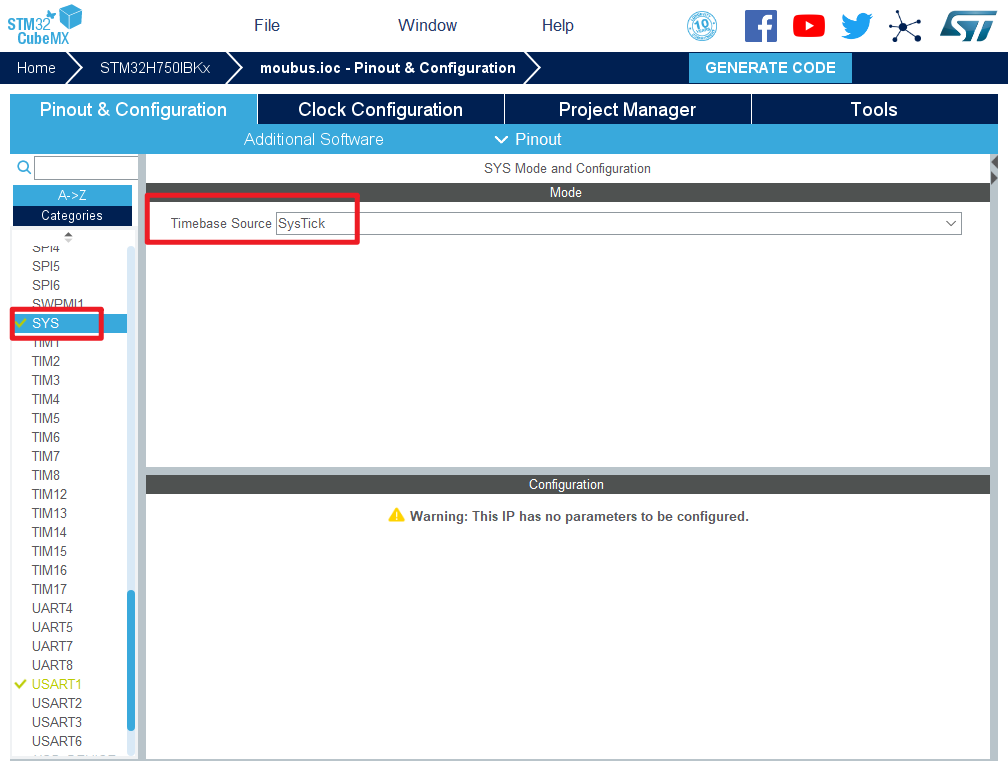Open the Twitter bird icon
Viewport: 1008px width, 771px height.
[857, 26]
